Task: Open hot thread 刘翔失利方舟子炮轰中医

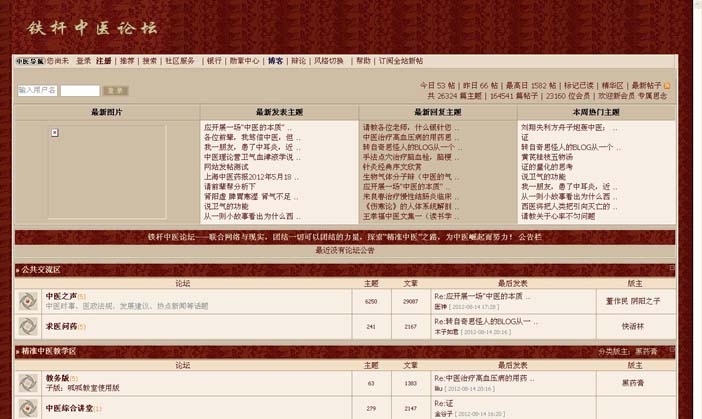Action: pos(569,128)
